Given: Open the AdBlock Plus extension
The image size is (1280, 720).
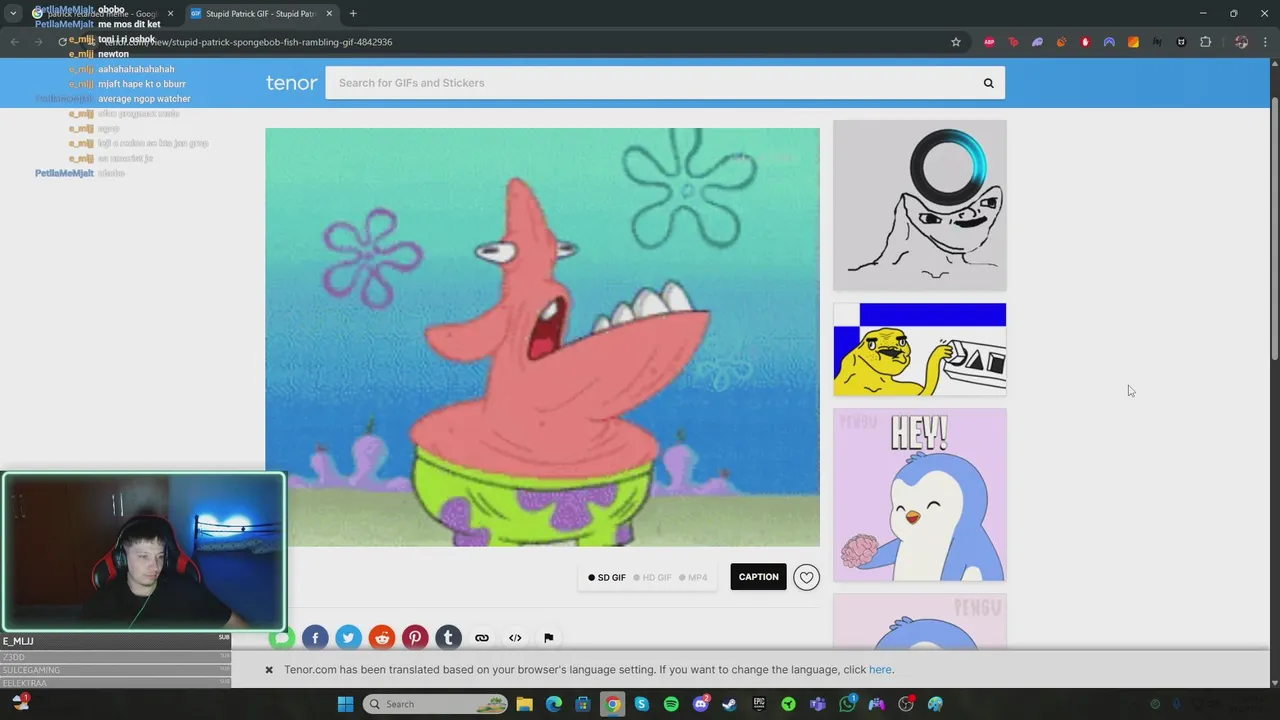Looking at the screenshot, I should (989, 42).
